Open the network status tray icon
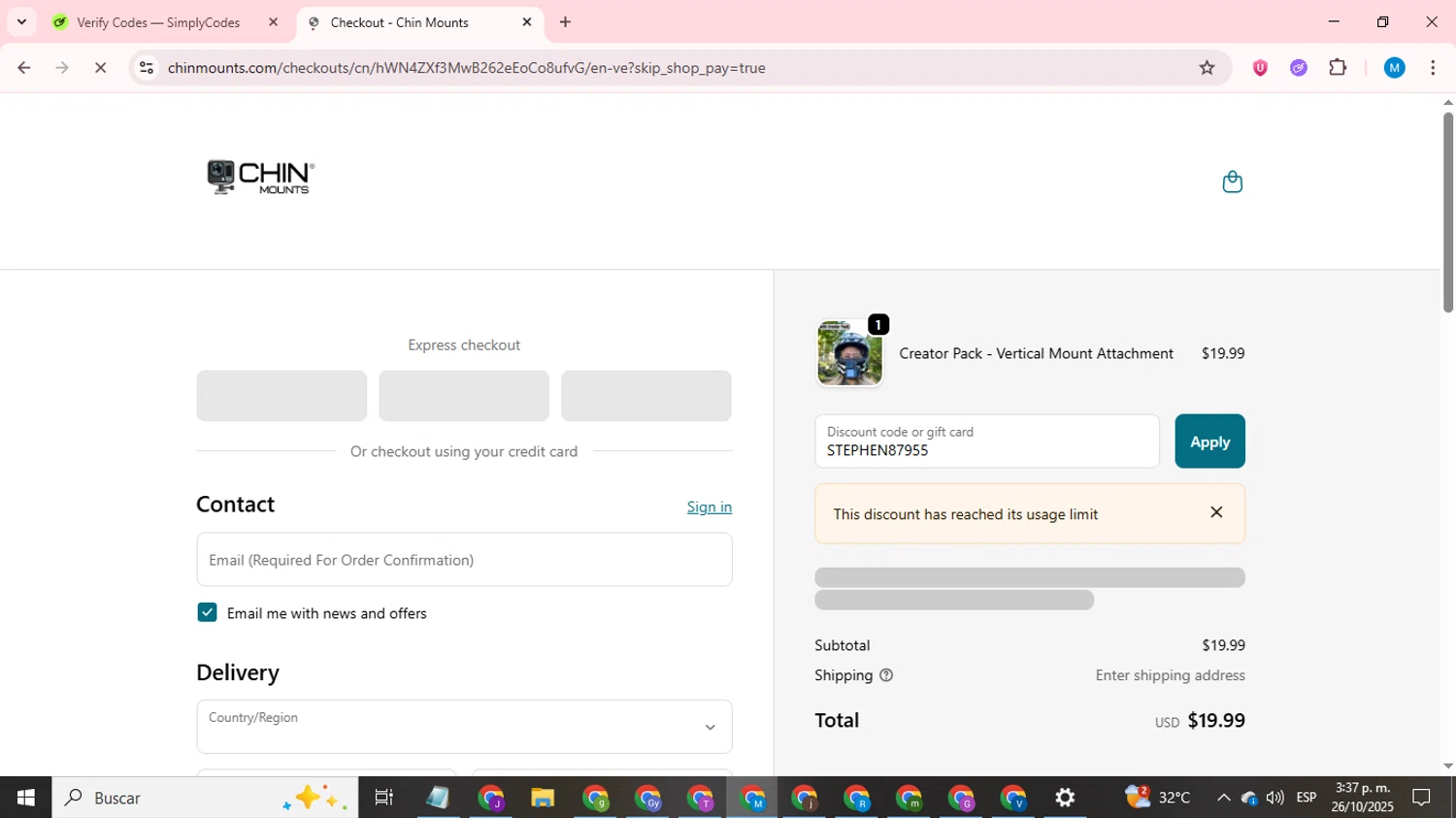The width and height of the screenshot is (1456, 818). pos(1249,798)
